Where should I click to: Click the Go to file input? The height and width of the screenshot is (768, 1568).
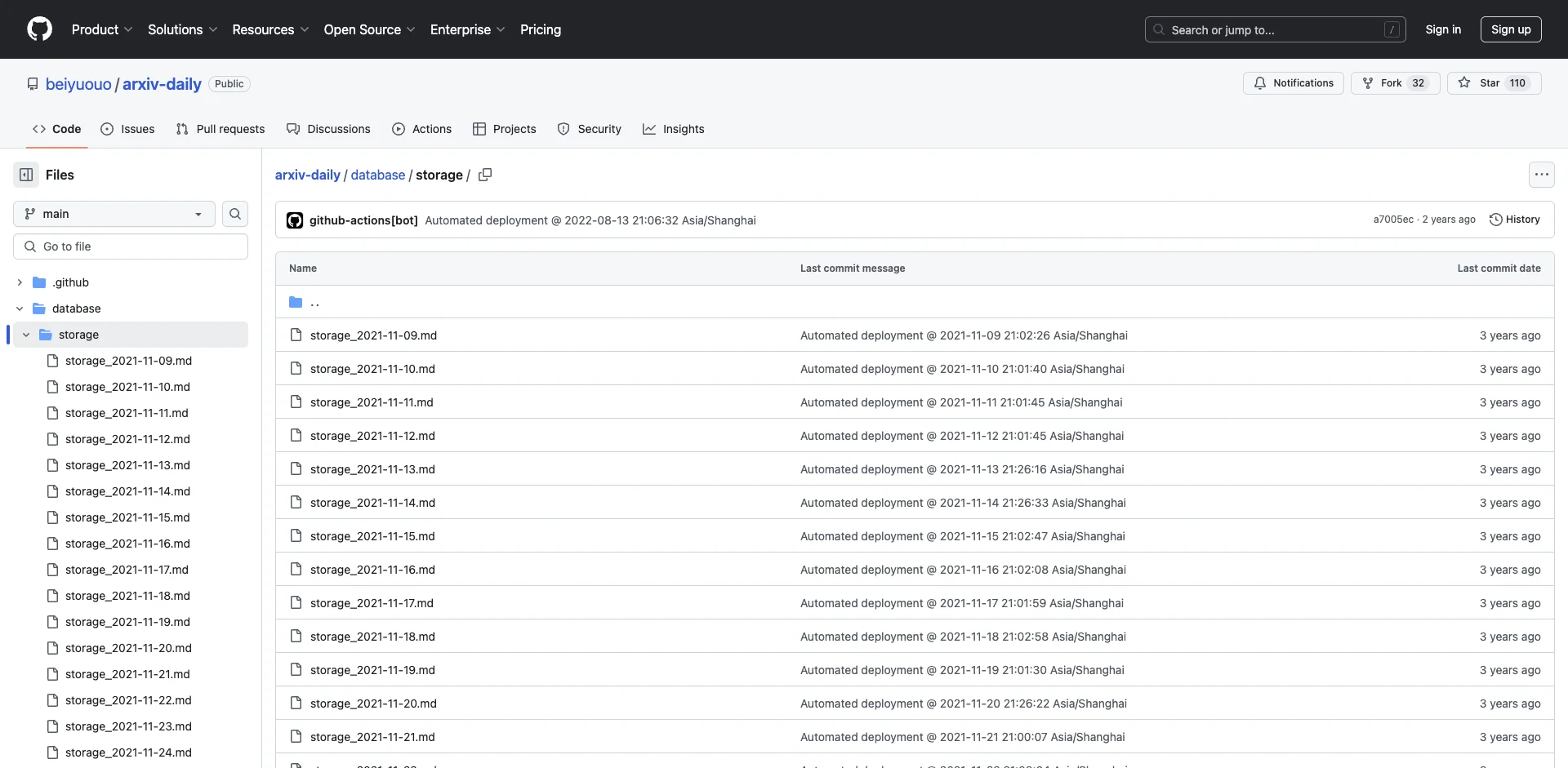pos(131,246)
